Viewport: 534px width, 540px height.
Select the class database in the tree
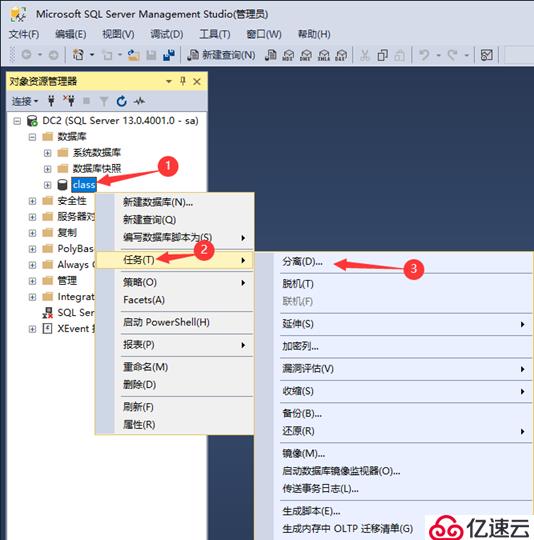click(84, 185)
